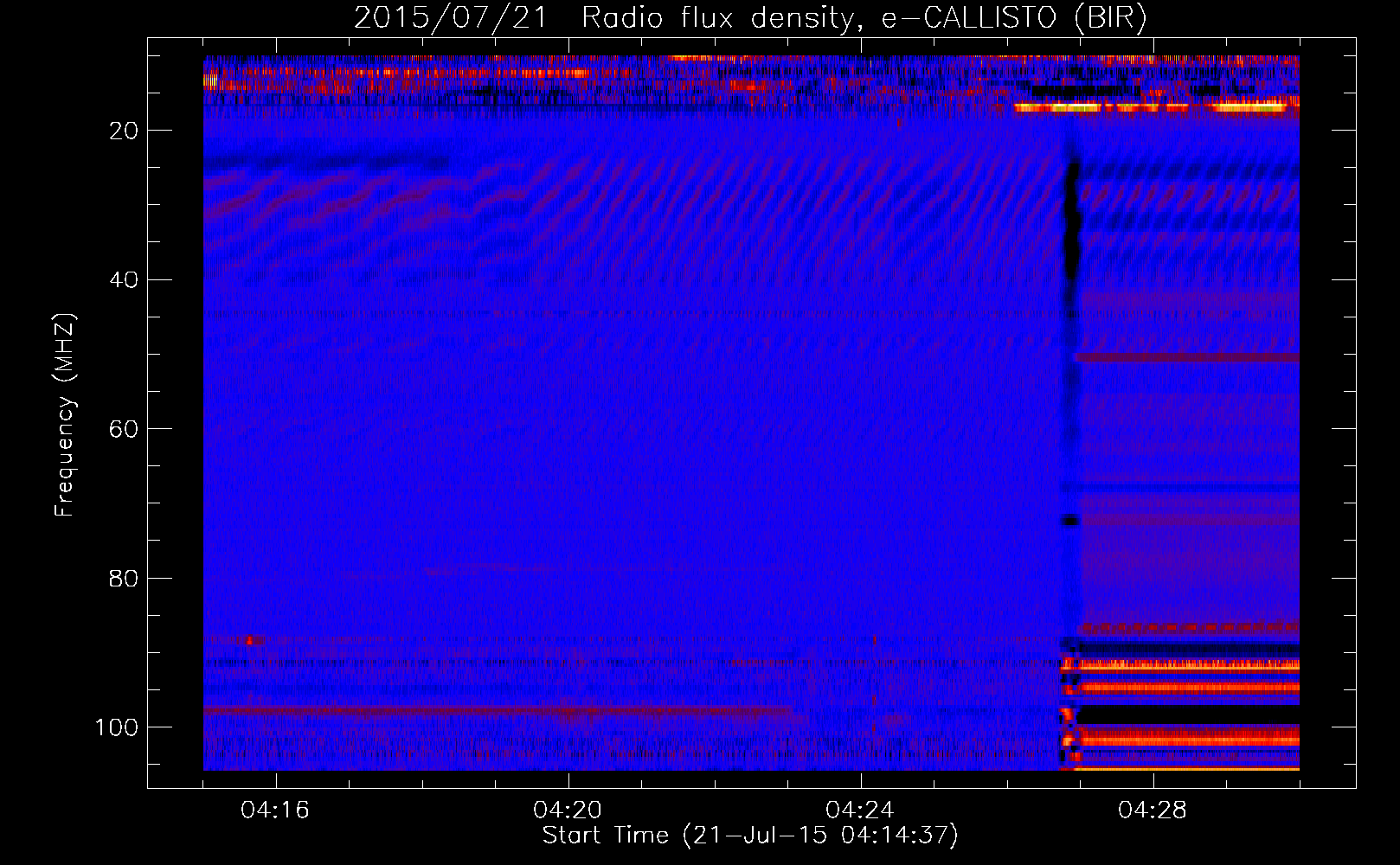Click the 04:28 time tick label

point(1153,810)
